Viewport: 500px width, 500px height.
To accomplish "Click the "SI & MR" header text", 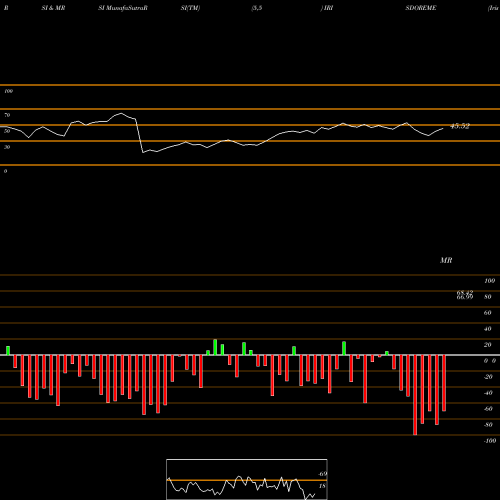I will [x=53, y=8].
